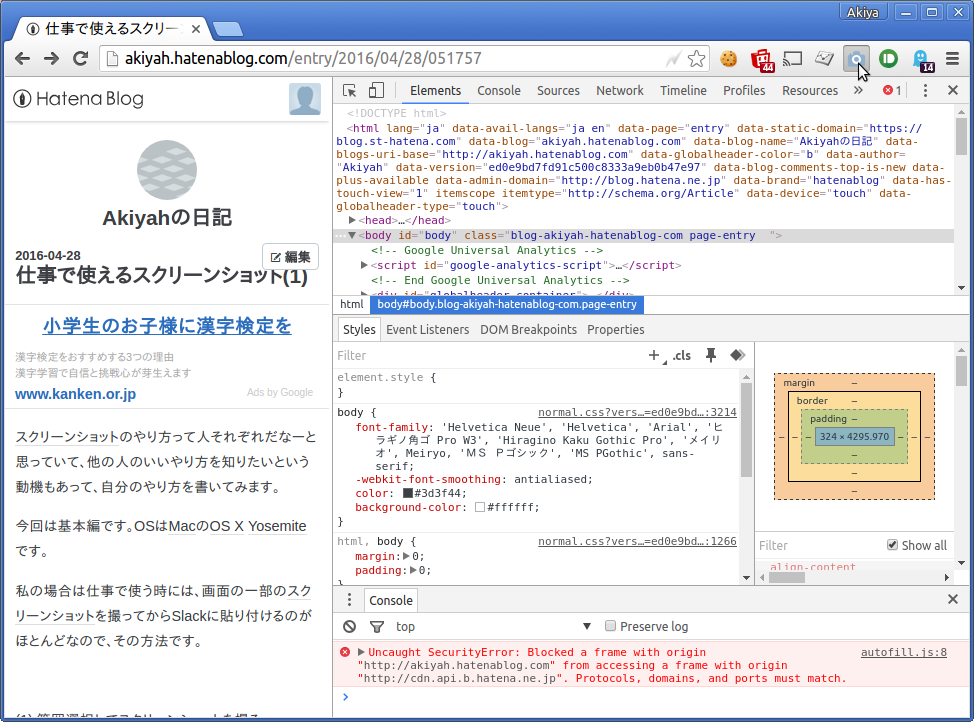Uncheck the Show all checkbox
The width and height of the screenshot is (974, 722).
pos(893,545)
